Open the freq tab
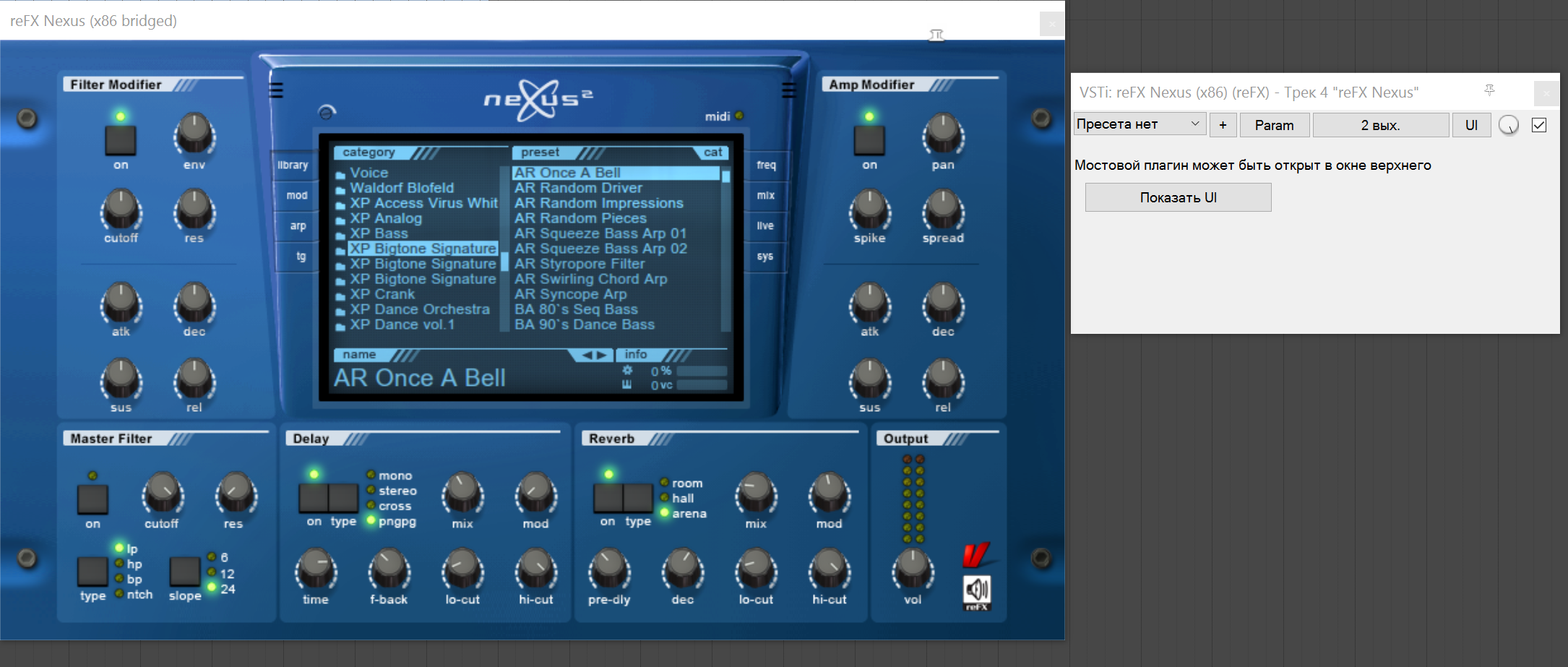1568x667 pixels. coord(766,165)
